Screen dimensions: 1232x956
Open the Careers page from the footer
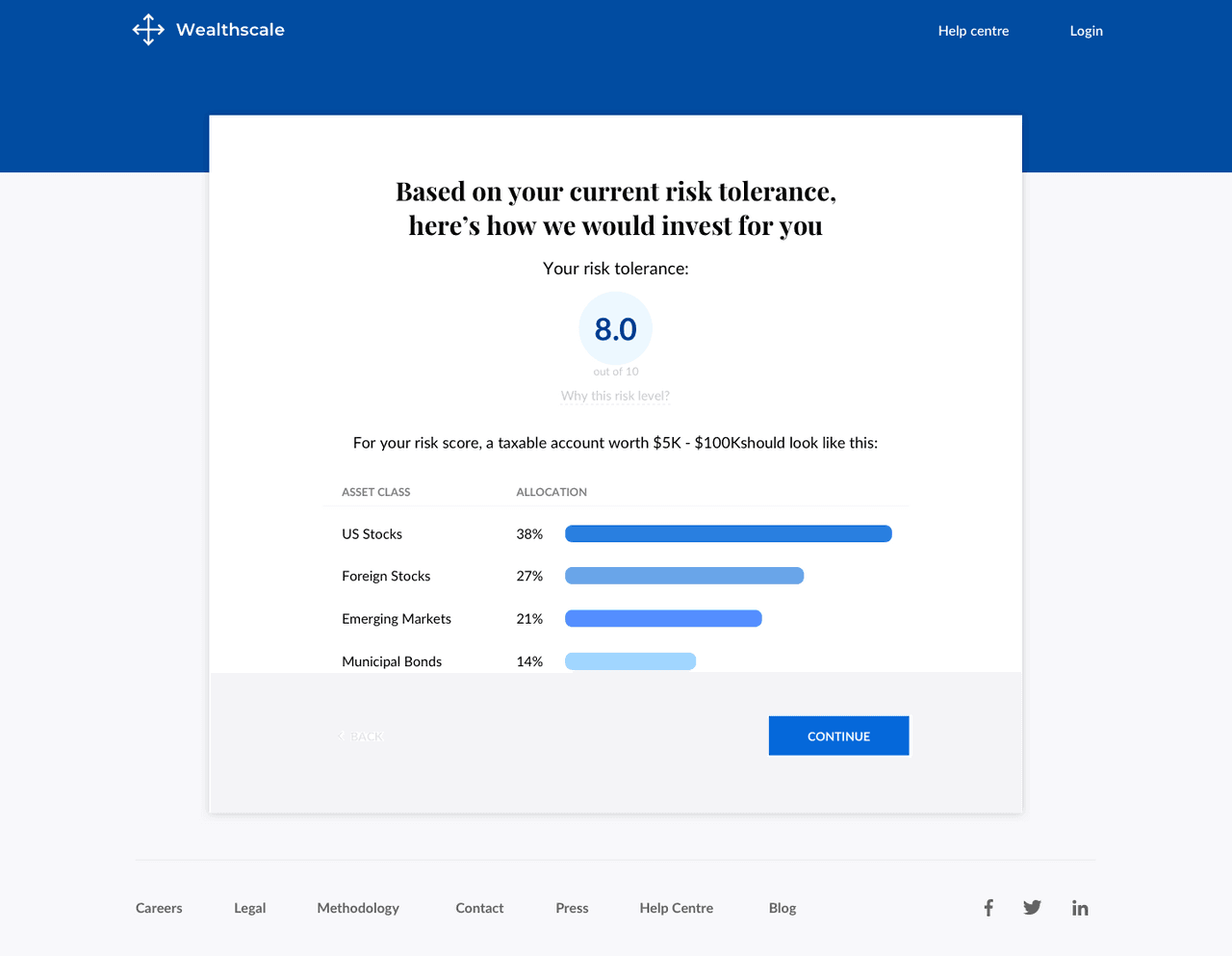pyautogui.click(x=159, y=907)
